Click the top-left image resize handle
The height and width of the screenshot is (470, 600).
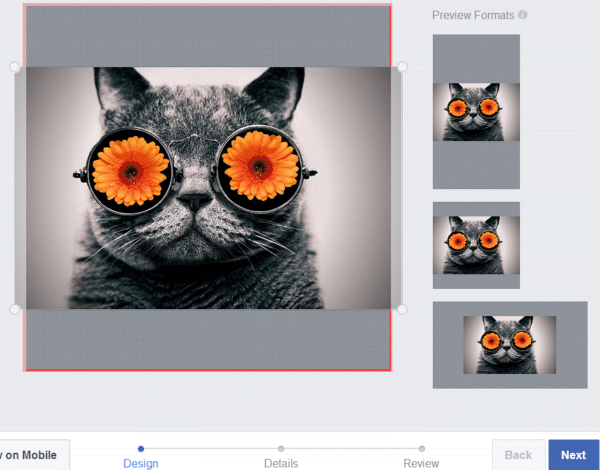(15, 67)
